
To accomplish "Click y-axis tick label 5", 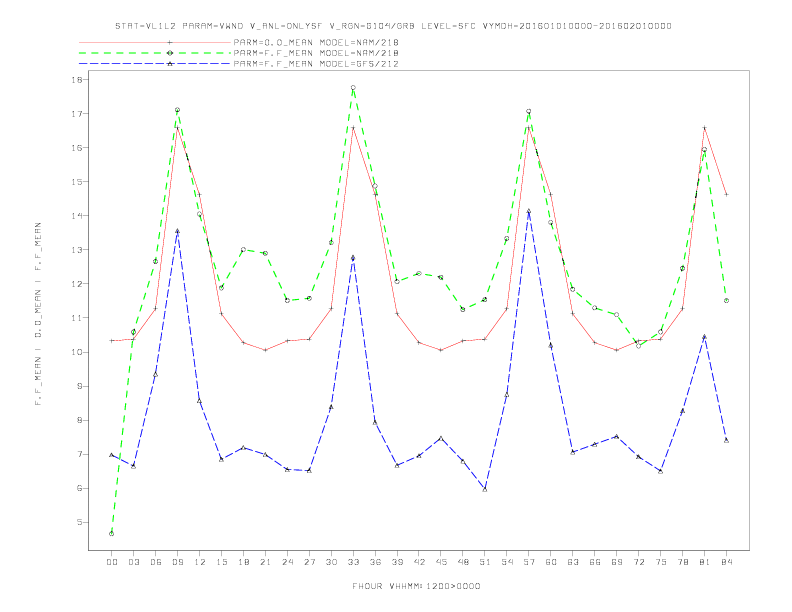I will pos(82,523).
